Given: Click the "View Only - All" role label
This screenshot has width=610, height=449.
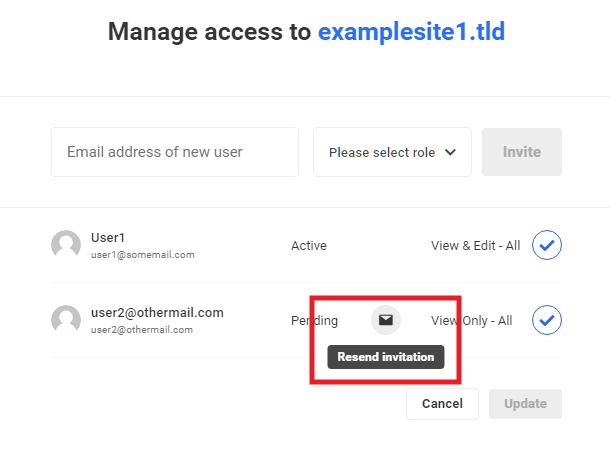Looking at the screenshot, I should (472, 321).
